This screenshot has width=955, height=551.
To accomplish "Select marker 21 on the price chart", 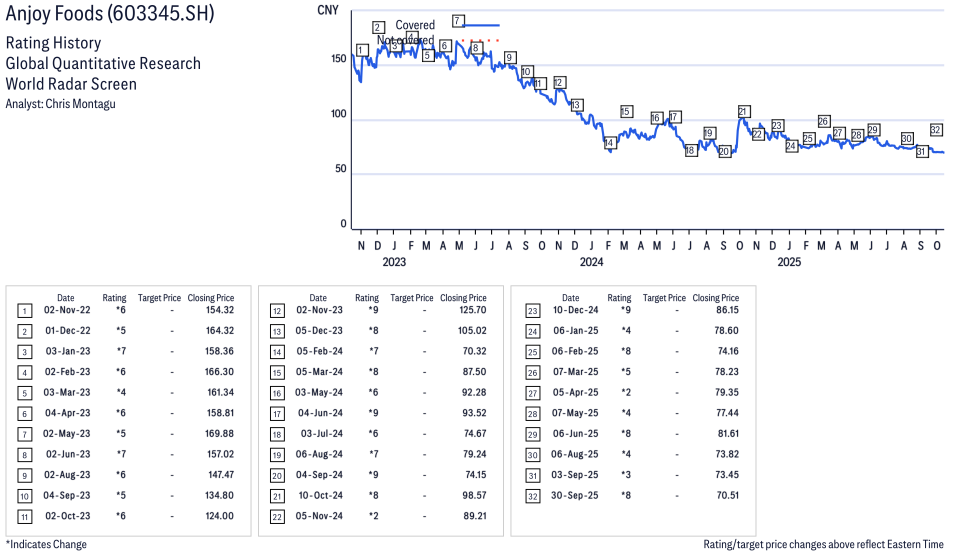I will (743, 111).
